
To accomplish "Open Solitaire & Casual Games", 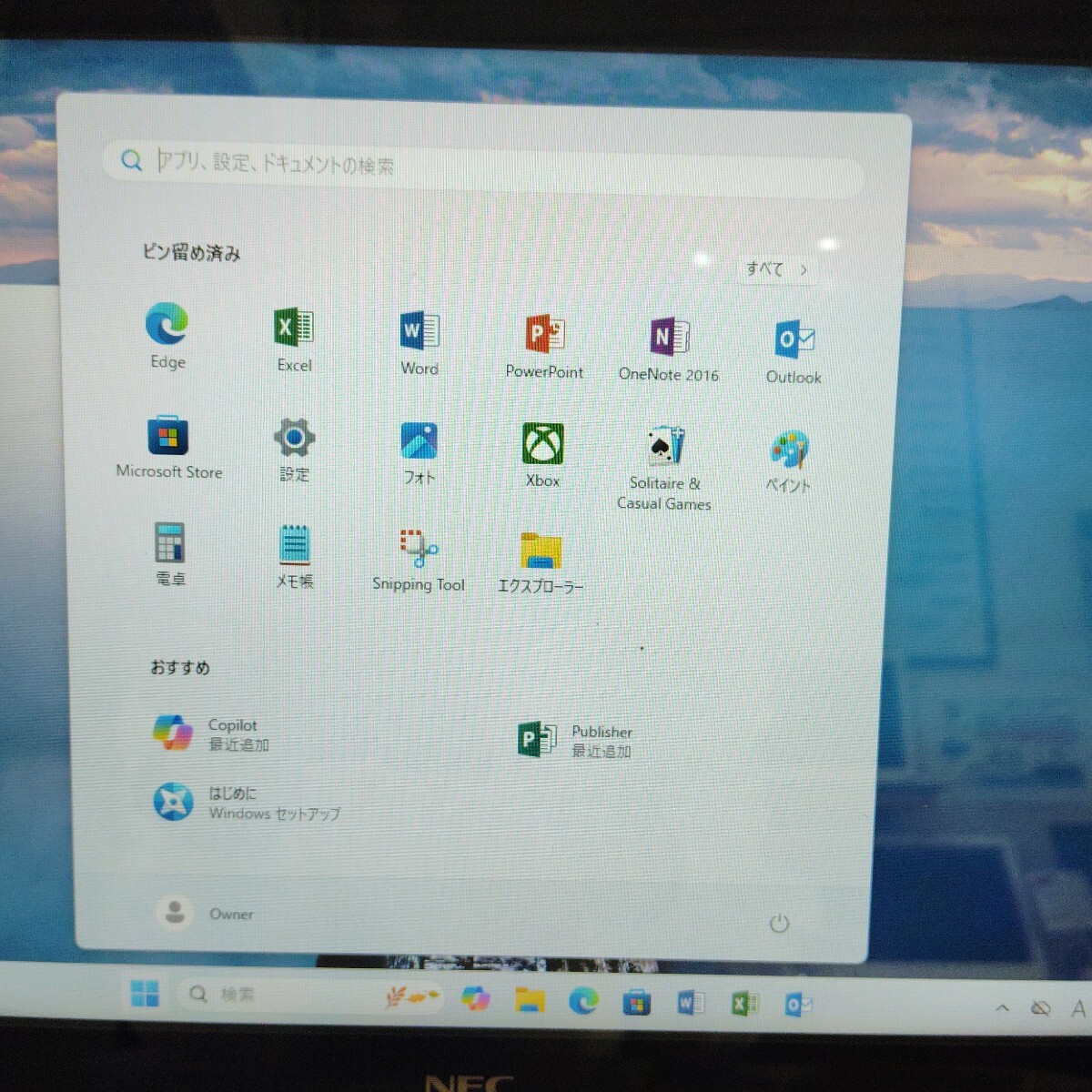I will click(664, 468).
